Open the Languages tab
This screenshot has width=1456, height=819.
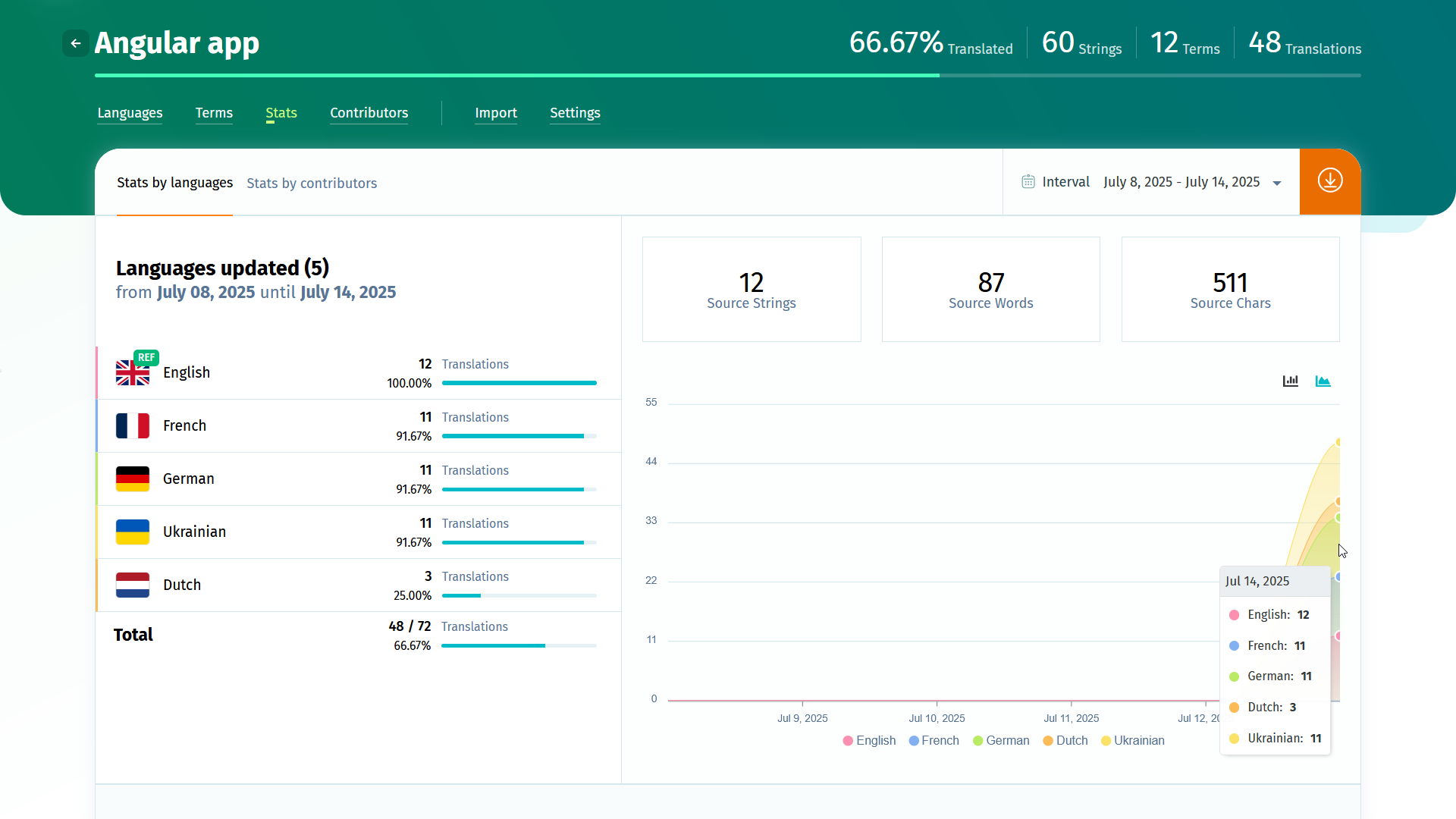click(x=130, y=113)
